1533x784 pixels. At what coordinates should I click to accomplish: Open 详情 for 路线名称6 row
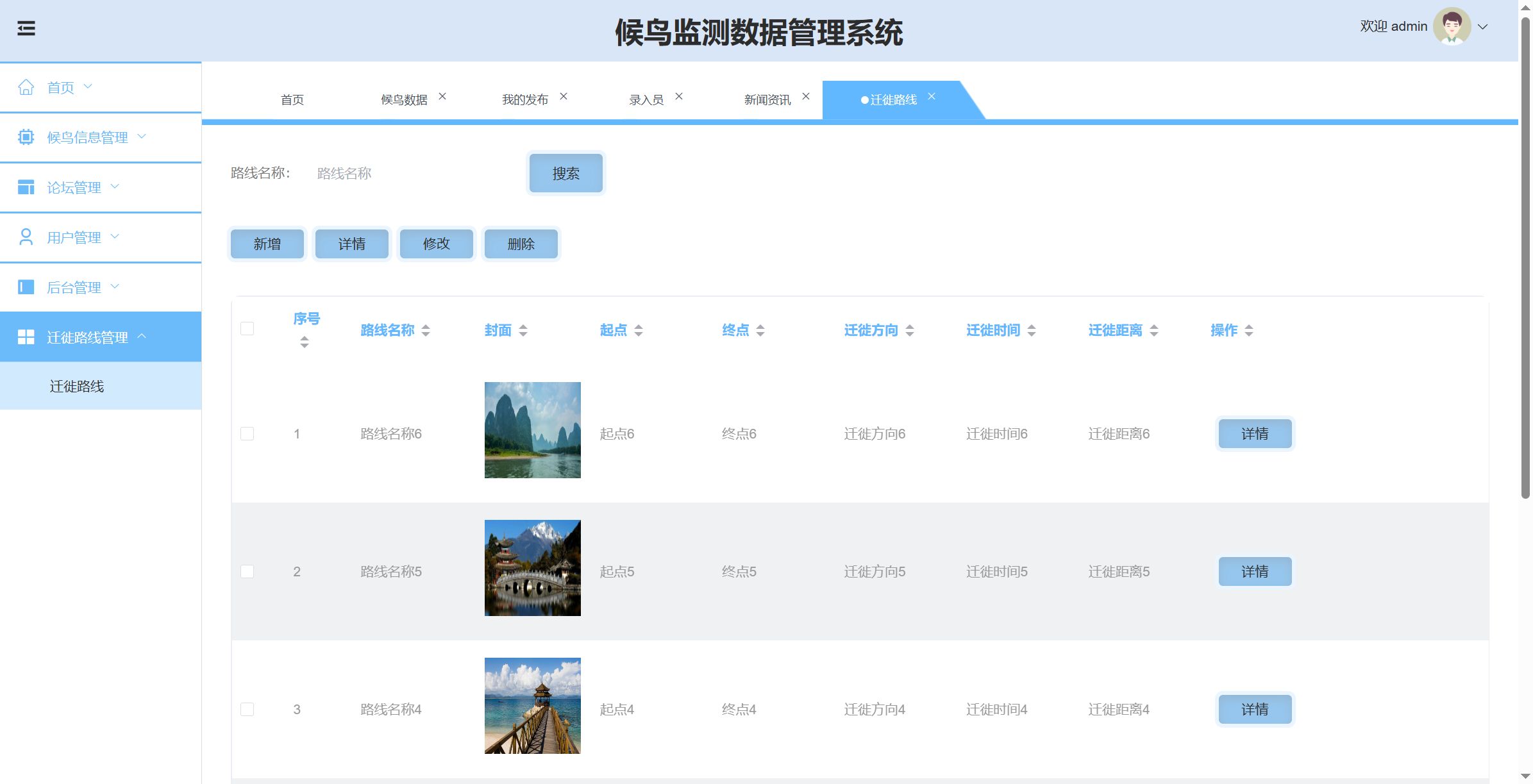pos(1255,434)
